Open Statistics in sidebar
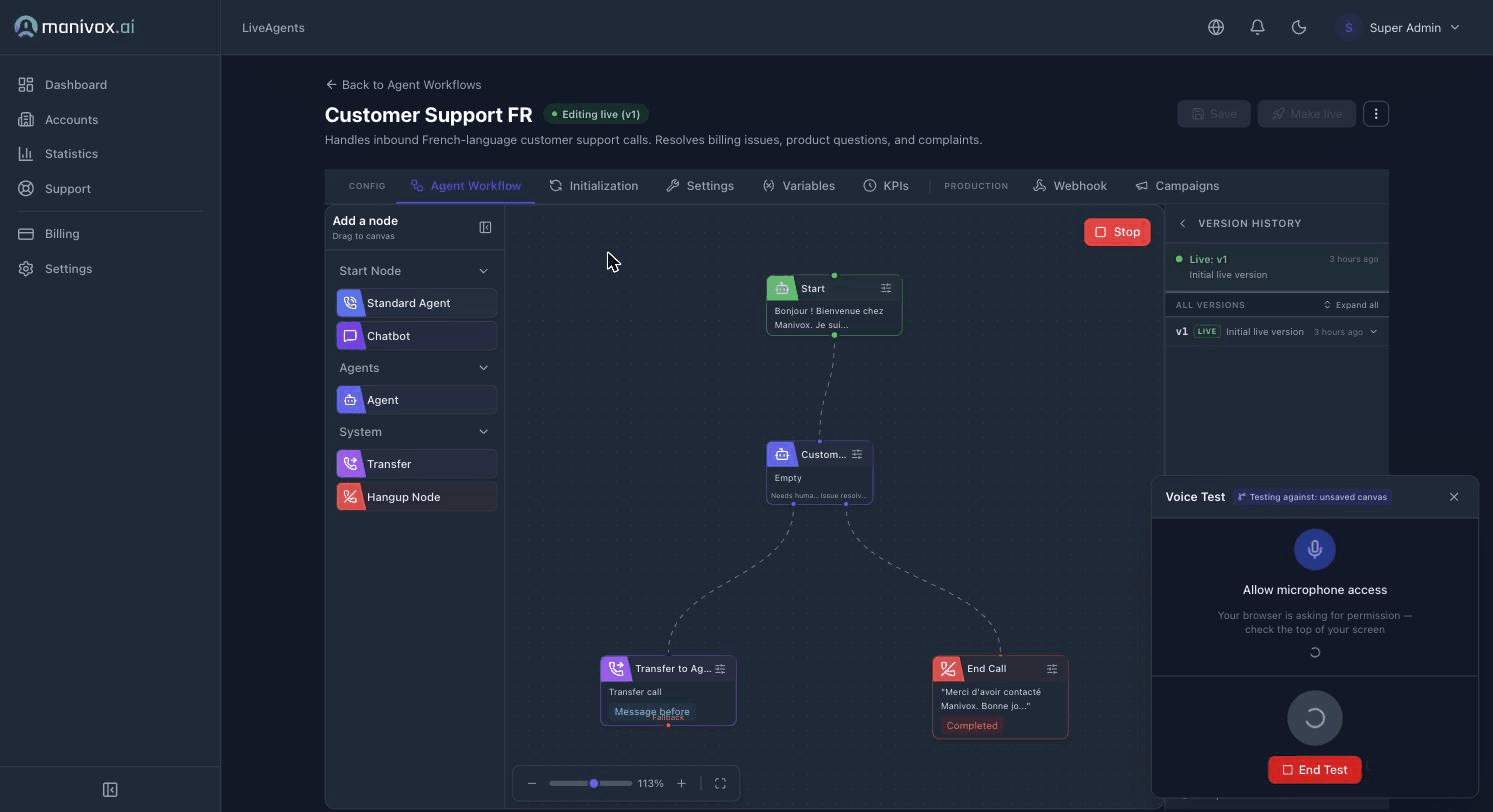The width and height of the screenshot is (1493, 812). click(110, 154)
